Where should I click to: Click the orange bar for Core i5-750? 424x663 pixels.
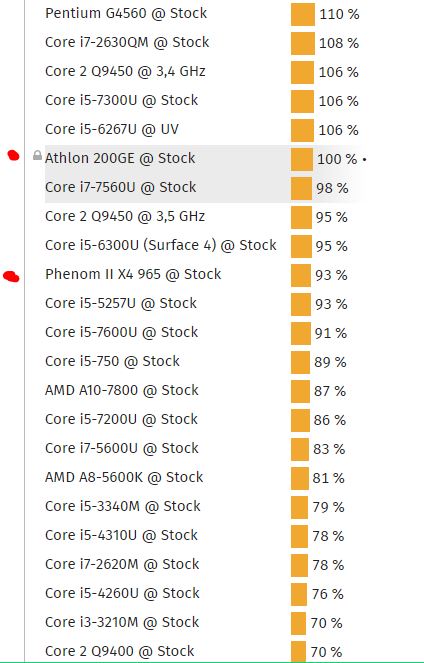(300, 362)
